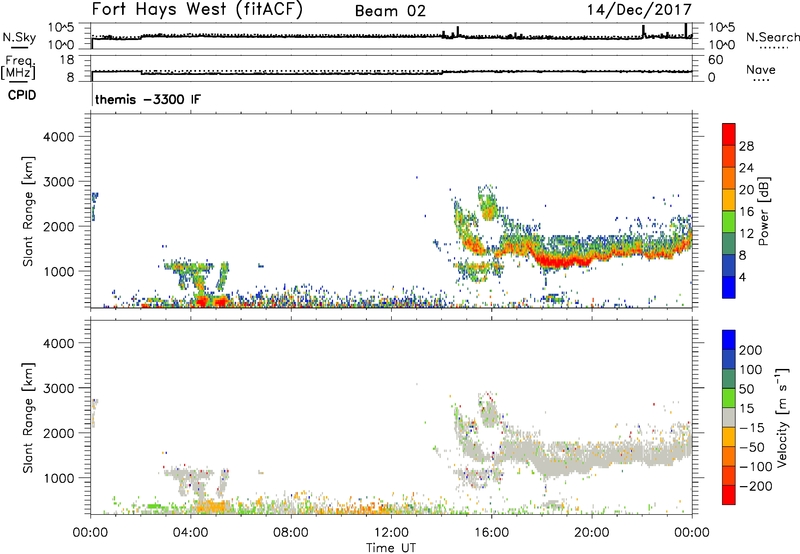Click the 'N.Search' dotted-line legend label
Screen dimensions: 800x554
click(772, 37)
